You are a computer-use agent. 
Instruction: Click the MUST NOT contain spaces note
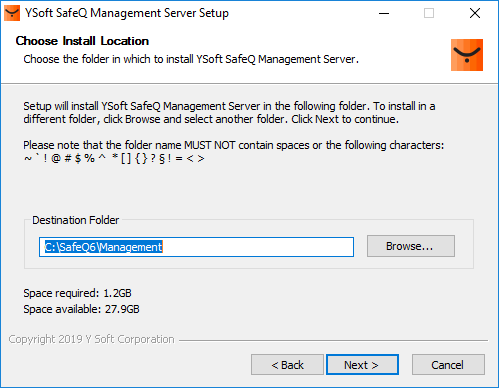[x=233, y=145]
